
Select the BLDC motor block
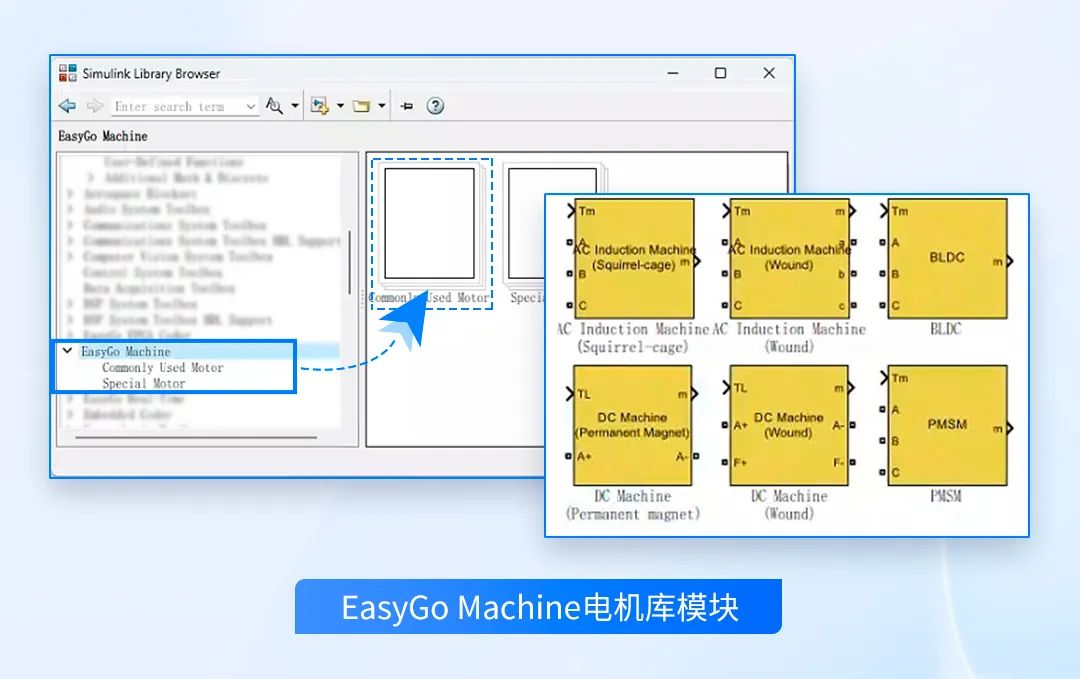pos(947,259)
